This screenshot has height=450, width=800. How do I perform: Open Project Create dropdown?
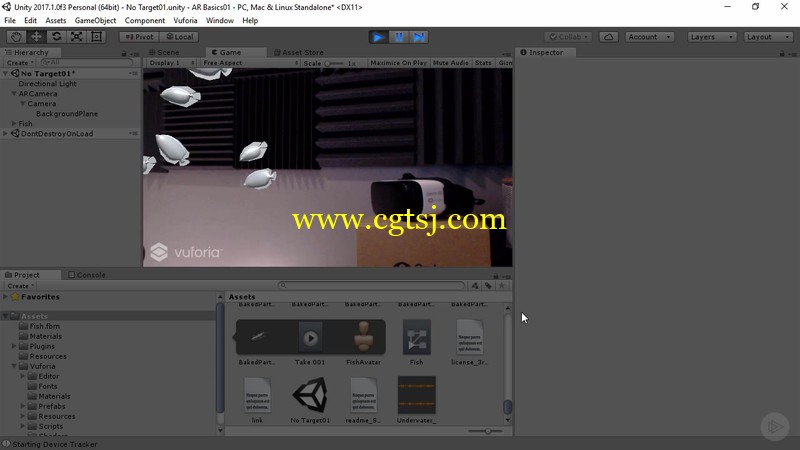[20, 286]
